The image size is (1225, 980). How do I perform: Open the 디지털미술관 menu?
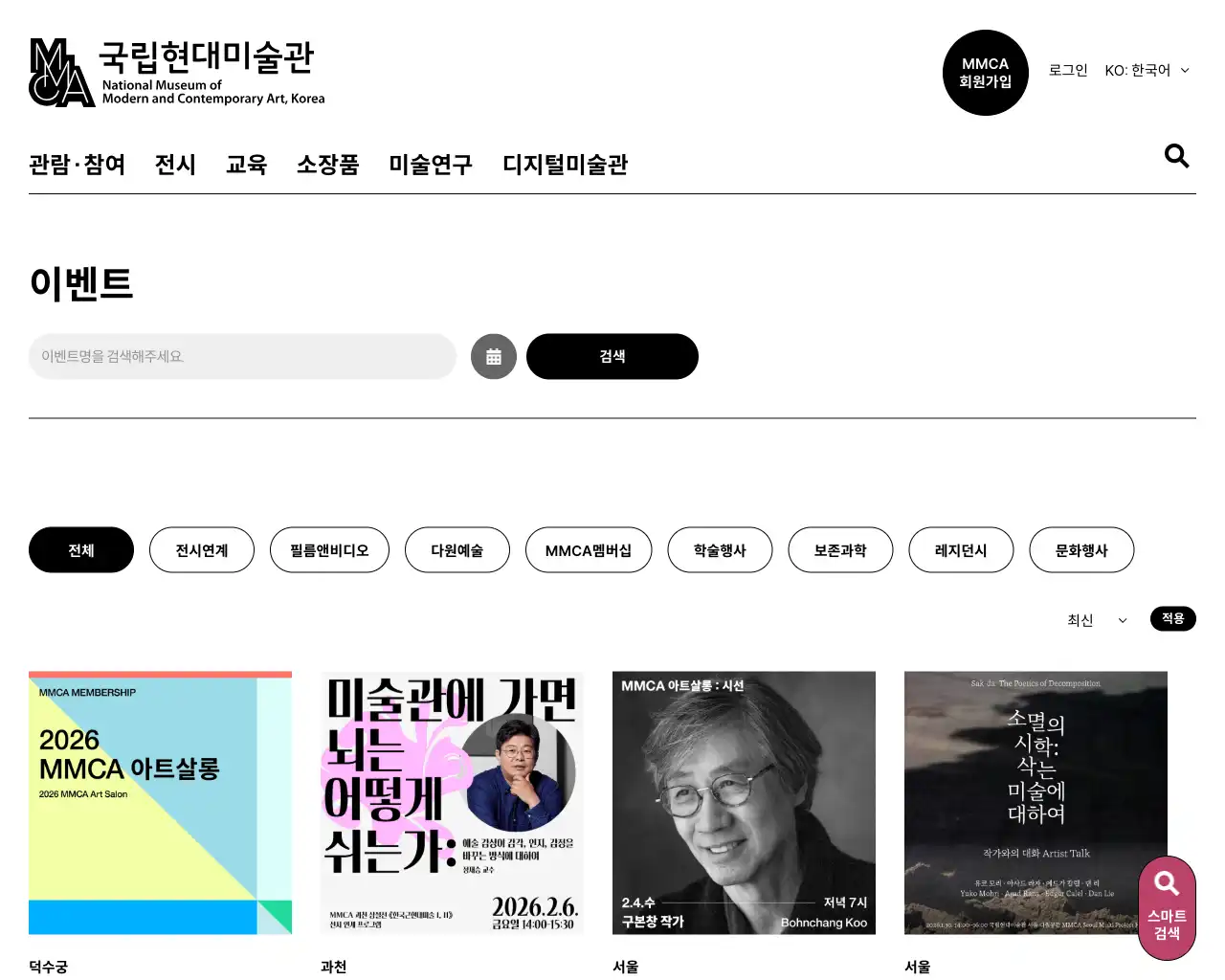566,165
